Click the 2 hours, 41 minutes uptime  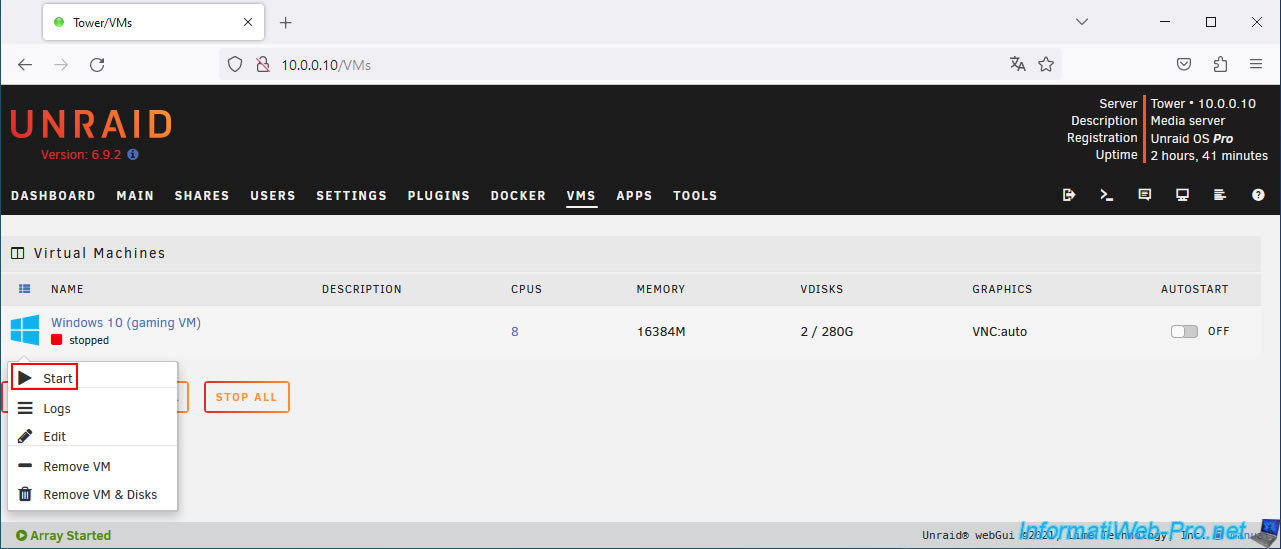1209,155
